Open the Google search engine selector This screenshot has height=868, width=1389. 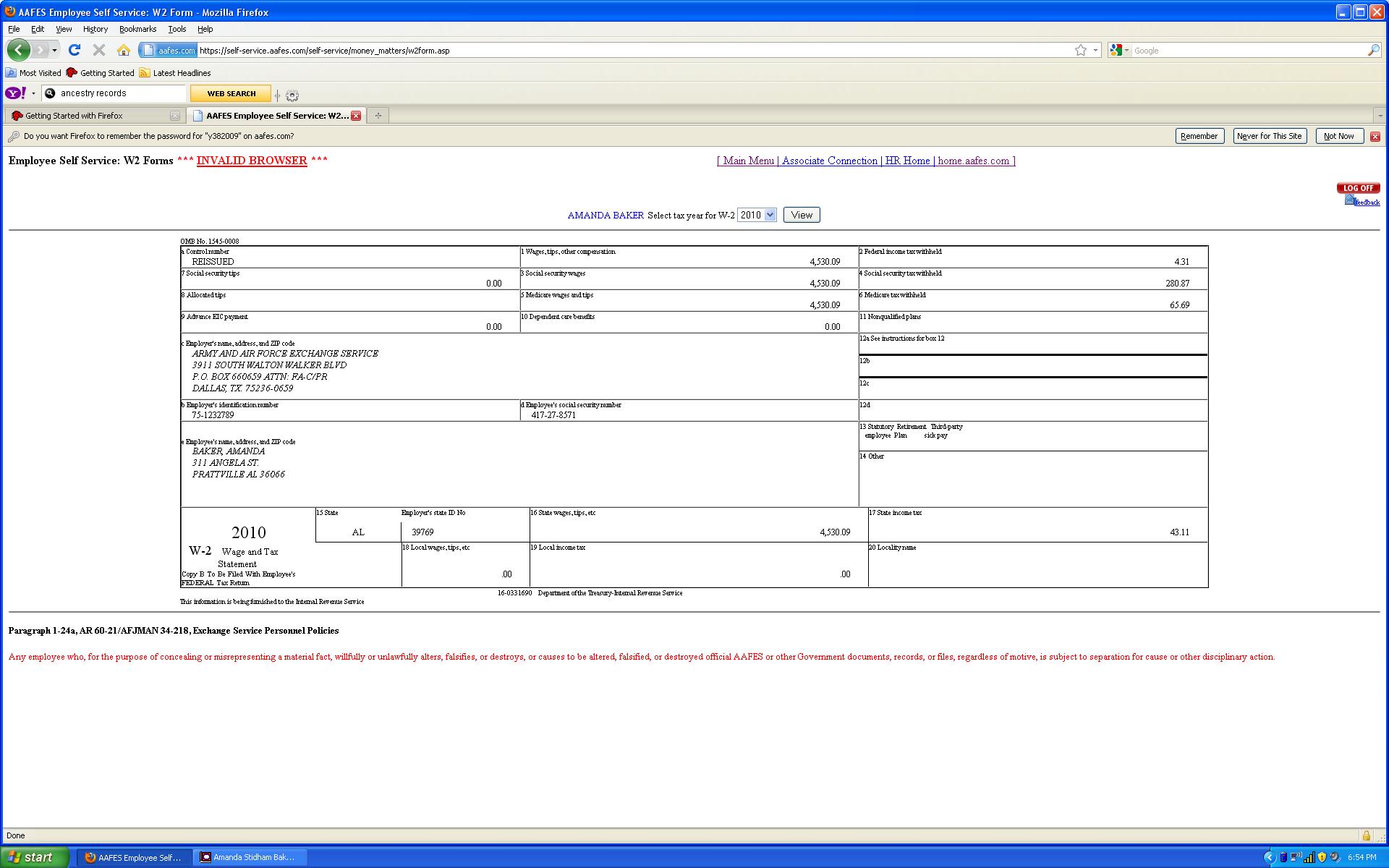tap(1119, 50)
